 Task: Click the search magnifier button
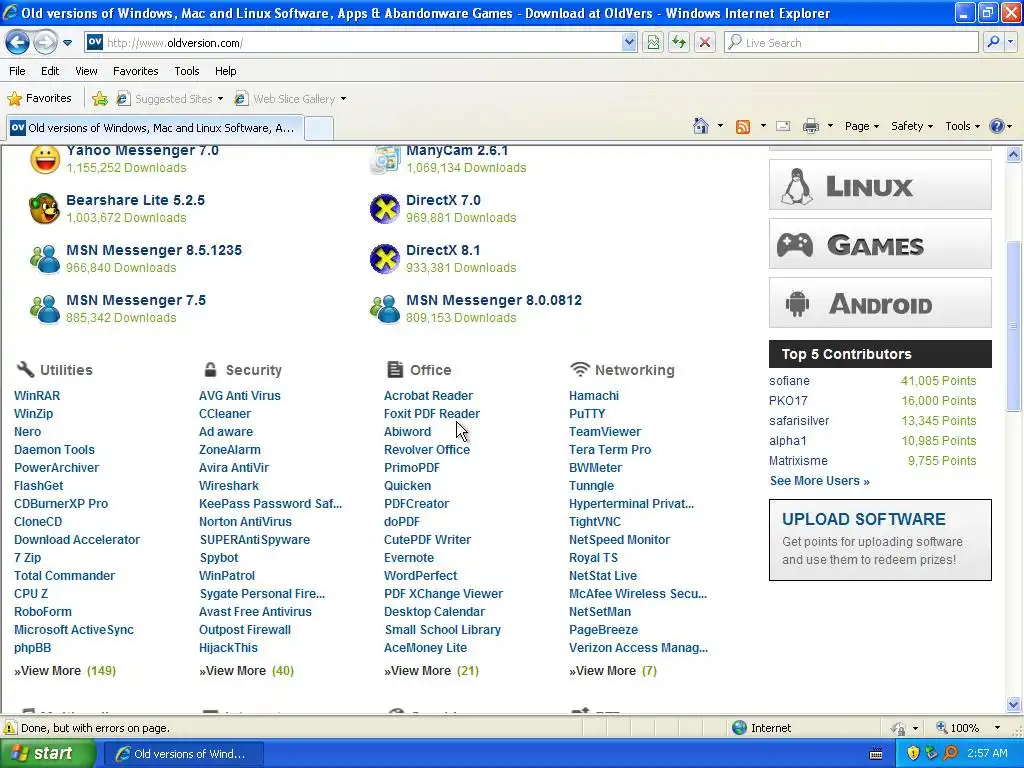(x=993, y=43)
